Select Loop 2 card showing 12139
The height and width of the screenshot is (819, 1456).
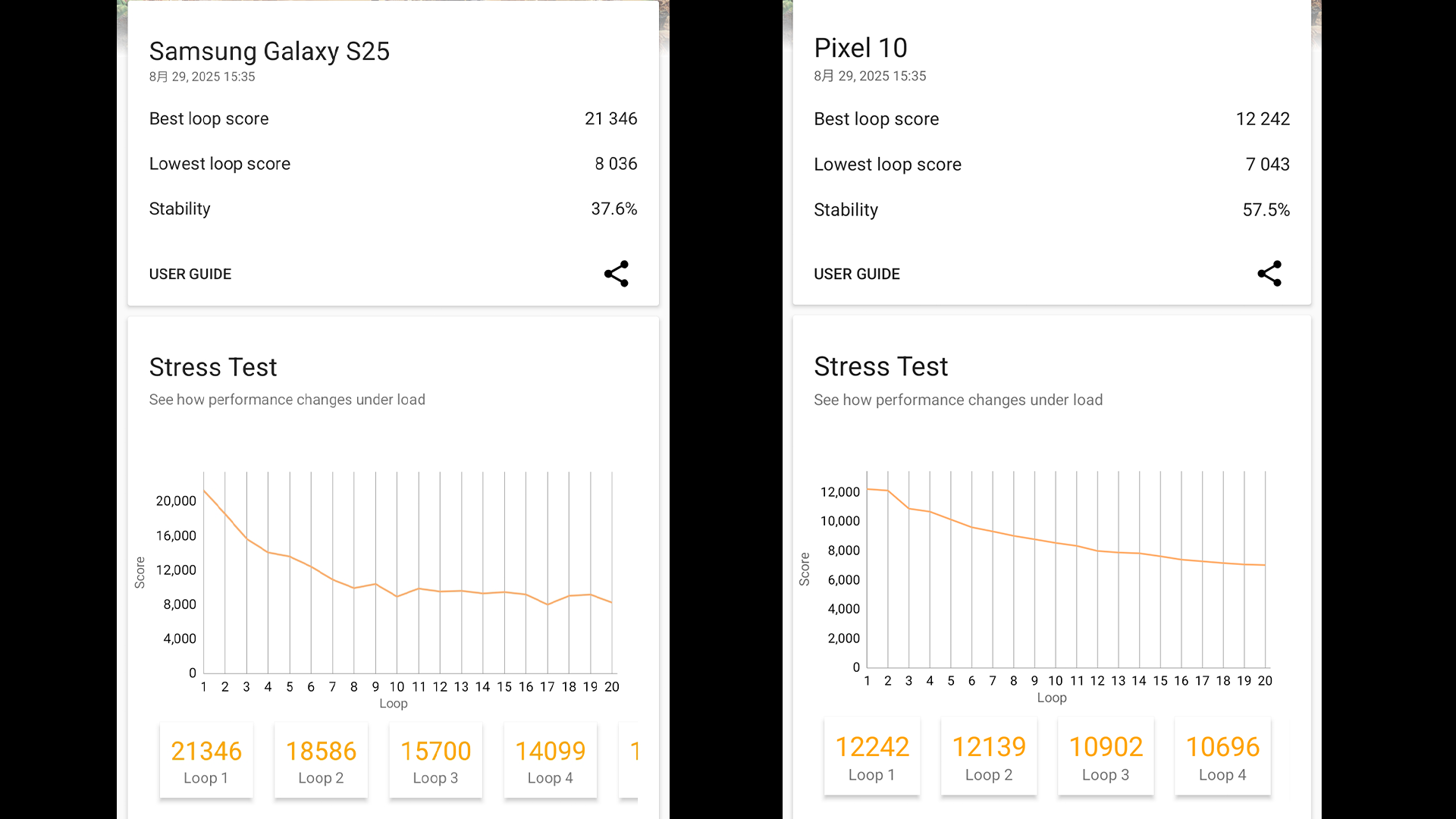pos(989,757)
